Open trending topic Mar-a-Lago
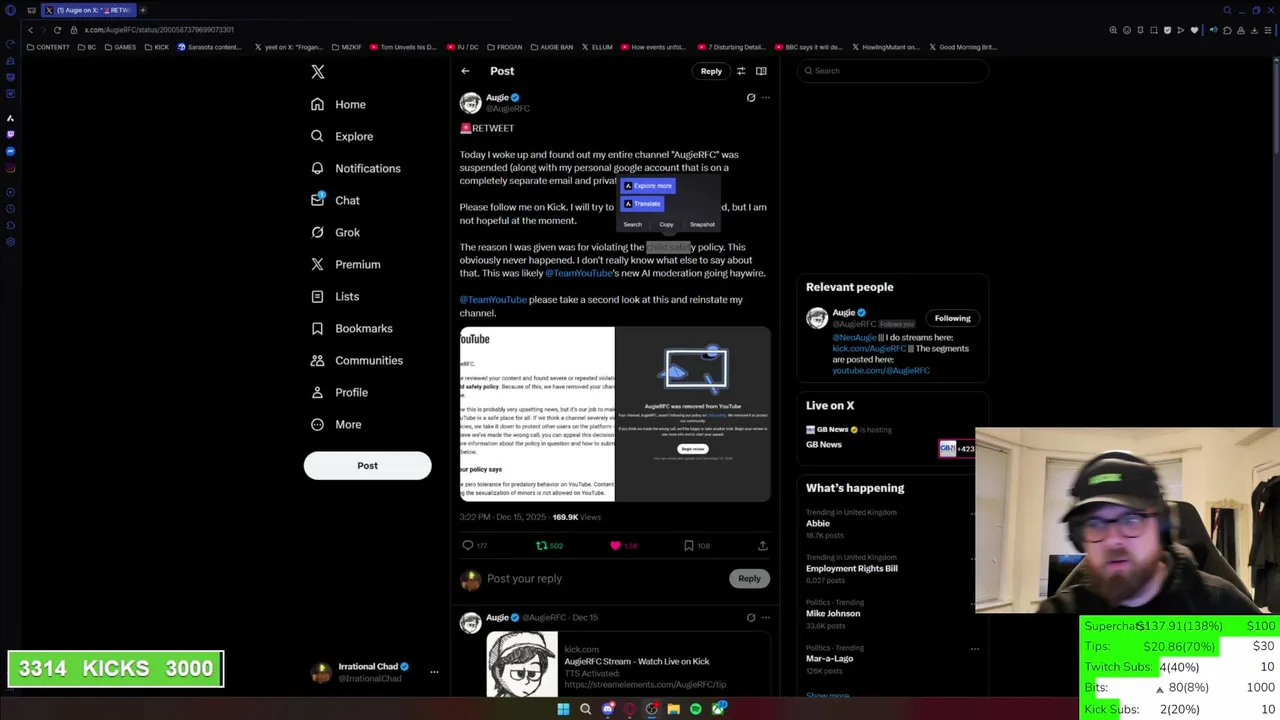This screenshot has width=1280, height=720. click(x=830, y=658)
